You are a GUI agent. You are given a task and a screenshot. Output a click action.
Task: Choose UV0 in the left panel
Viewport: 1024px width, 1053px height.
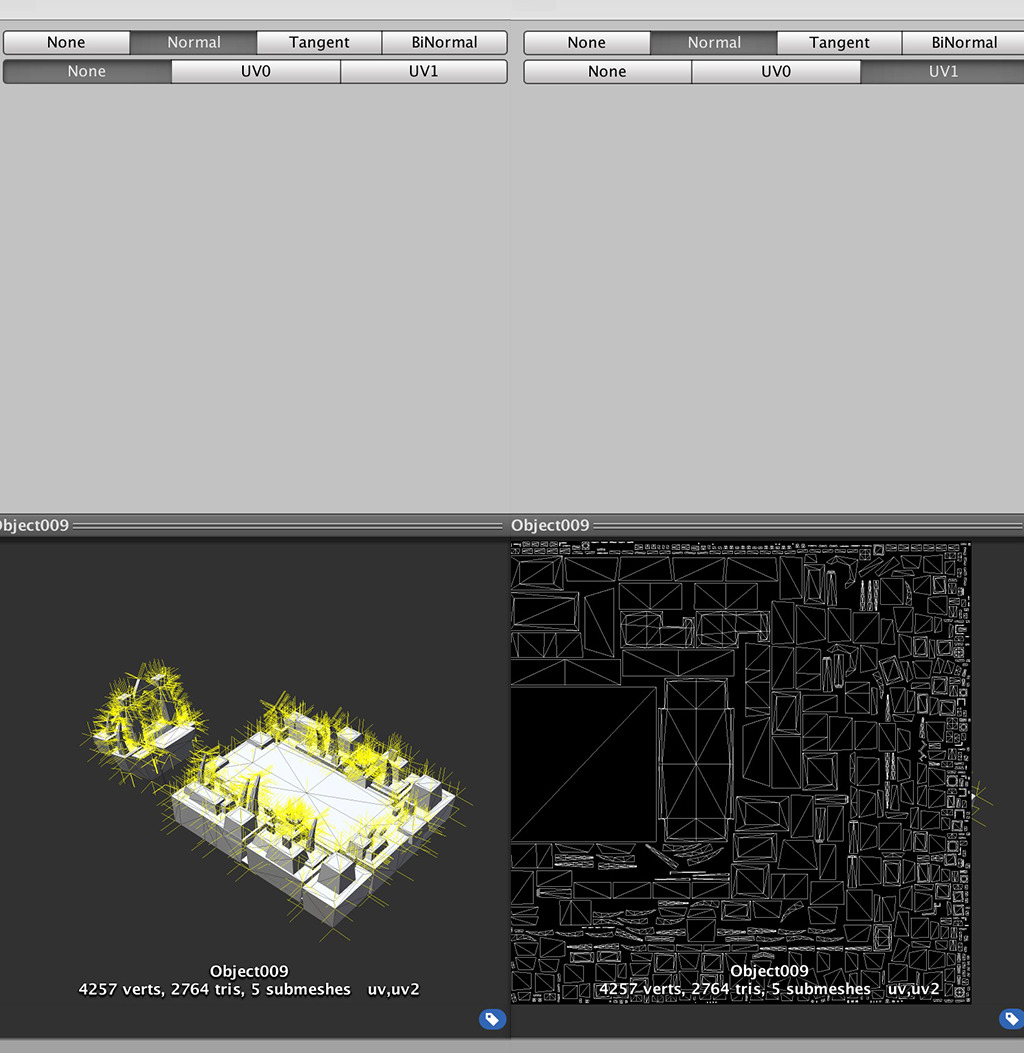point(256,72)
